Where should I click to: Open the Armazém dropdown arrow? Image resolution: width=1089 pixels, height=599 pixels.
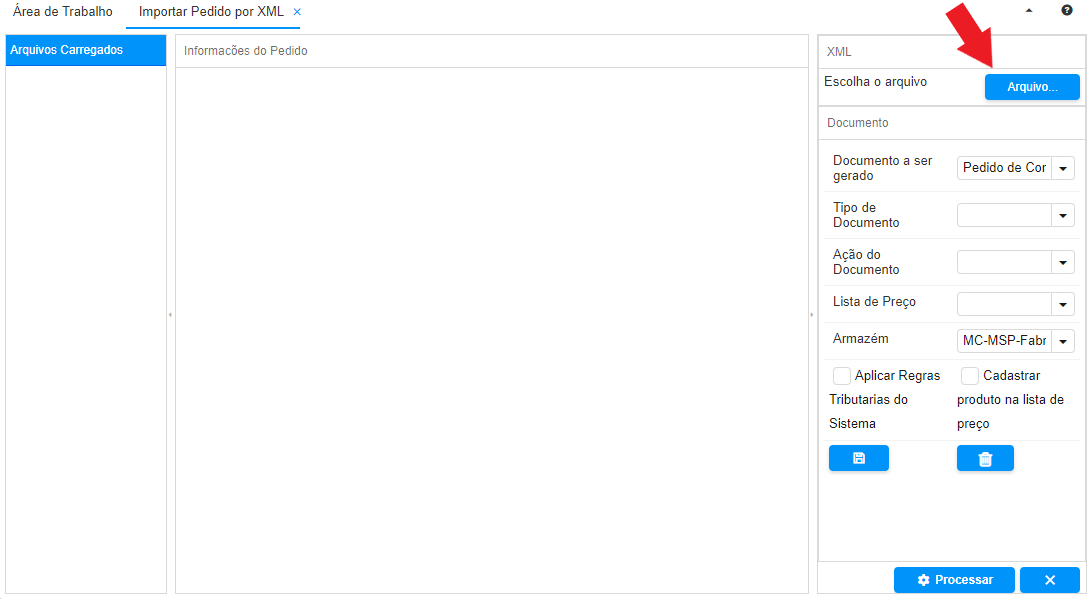point(1063,341)
